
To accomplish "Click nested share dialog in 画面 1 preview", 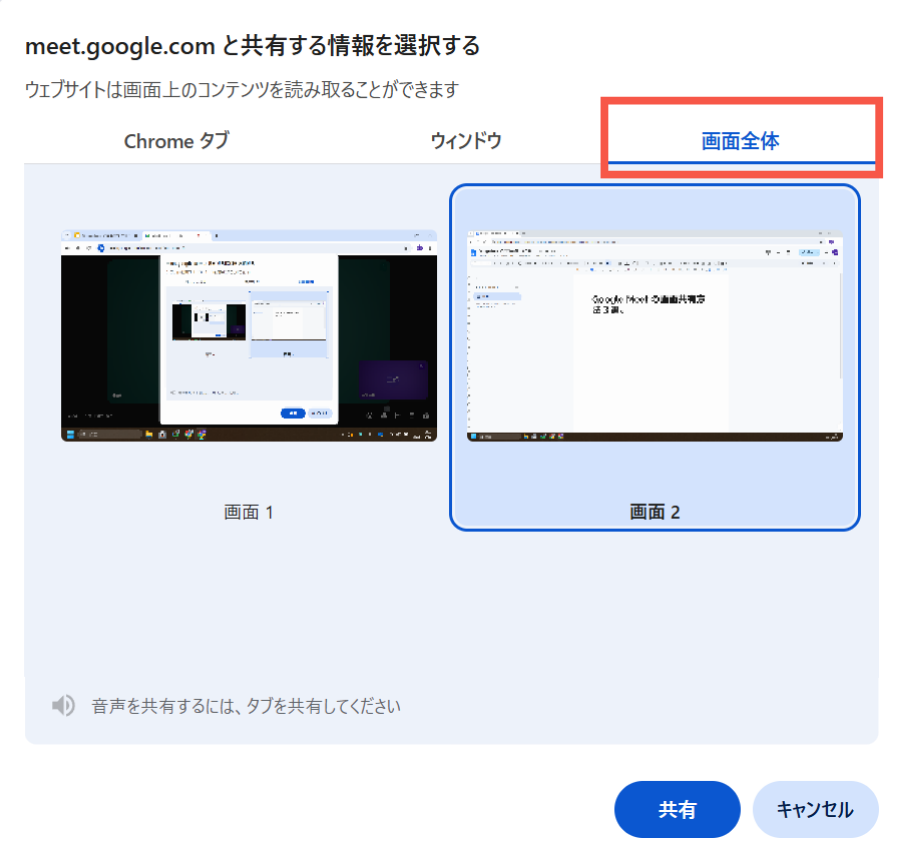I will (x=249, y=340).
